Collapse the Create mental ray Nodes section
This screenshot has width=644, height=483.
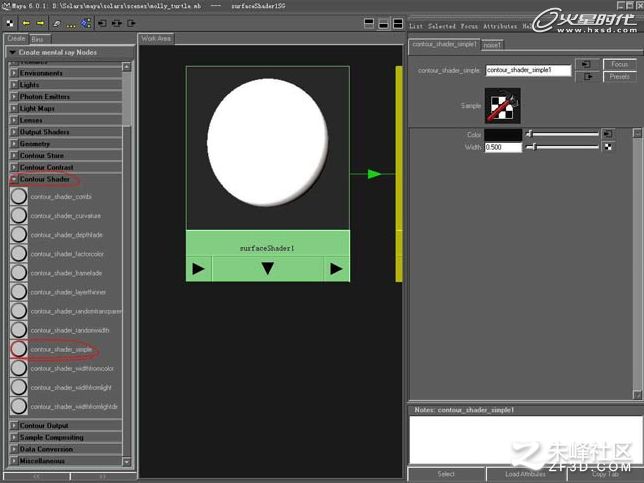point(12,53)
